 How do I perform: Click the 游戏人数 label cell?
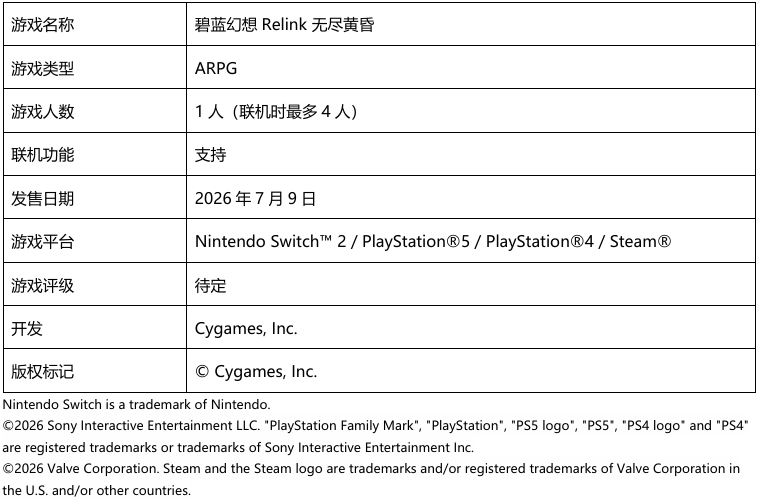pos(43,111)
